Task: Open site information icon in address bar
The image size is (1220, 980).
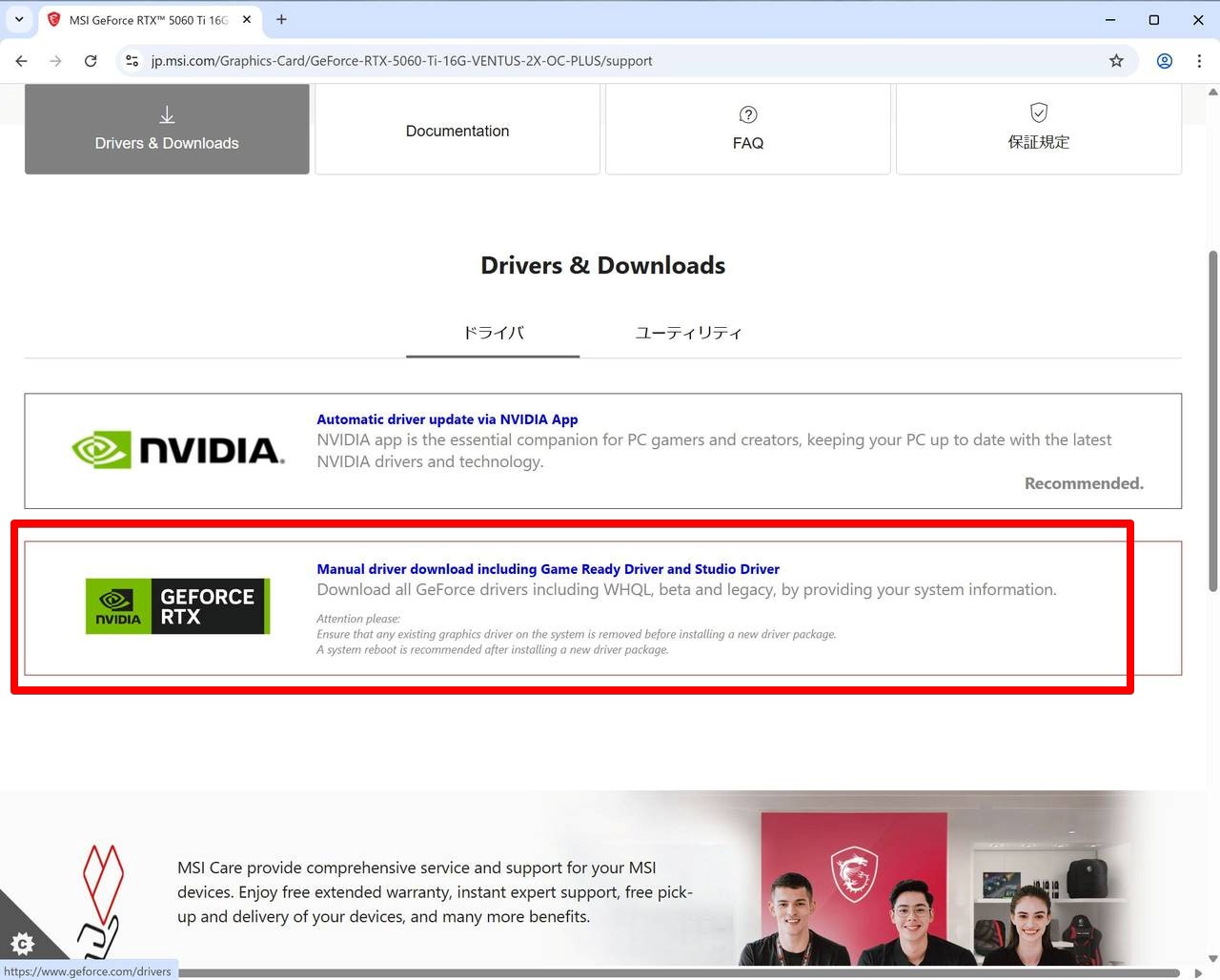Action: (132, 61)
